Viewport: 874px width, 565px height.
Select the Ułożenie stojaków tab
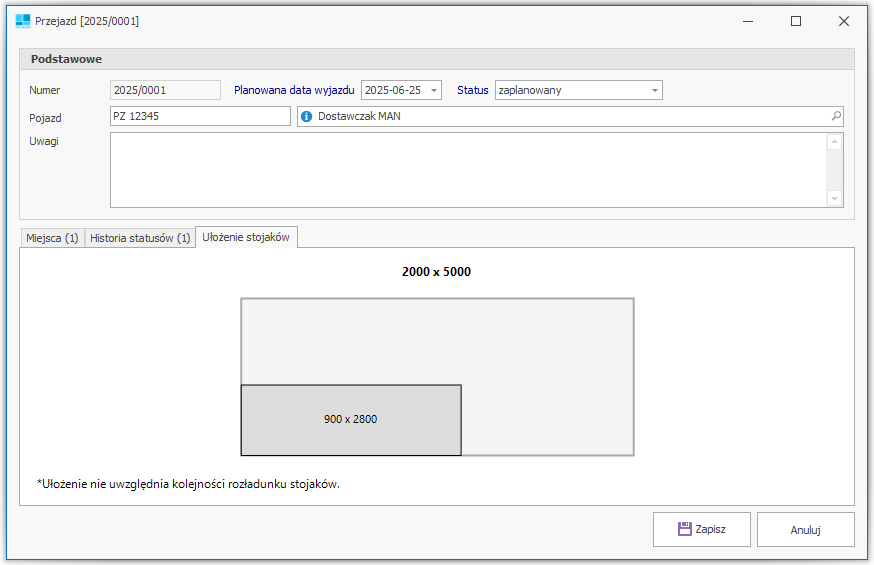point(246,237)
